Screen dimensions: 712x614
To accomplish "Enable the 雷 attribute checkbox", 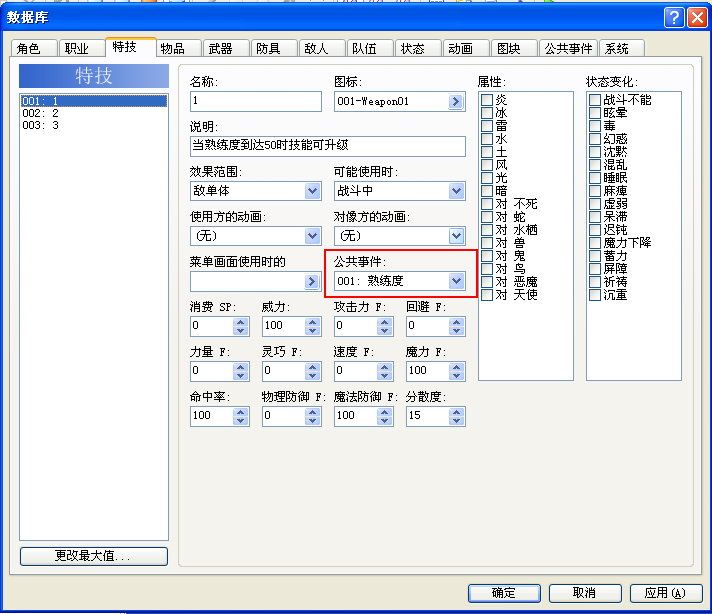I will (x=487, y=126).
